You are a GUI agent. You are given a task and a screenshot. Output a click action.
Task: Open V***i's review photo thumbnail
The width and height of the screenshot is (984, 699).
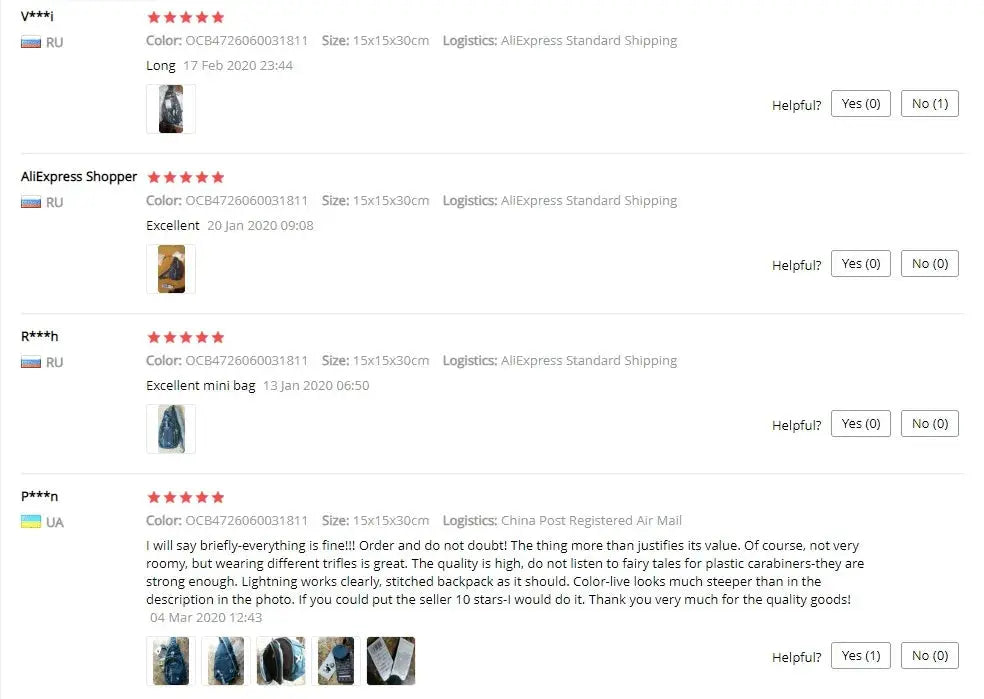[x=171, y=109]
